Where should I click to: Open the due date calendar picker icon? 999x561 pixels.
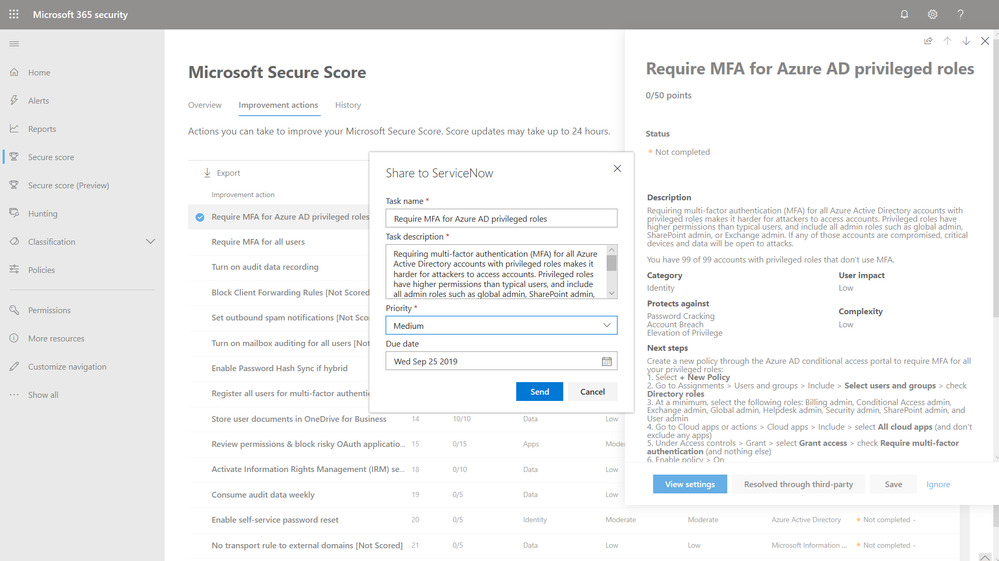click(x=607, y=361)
